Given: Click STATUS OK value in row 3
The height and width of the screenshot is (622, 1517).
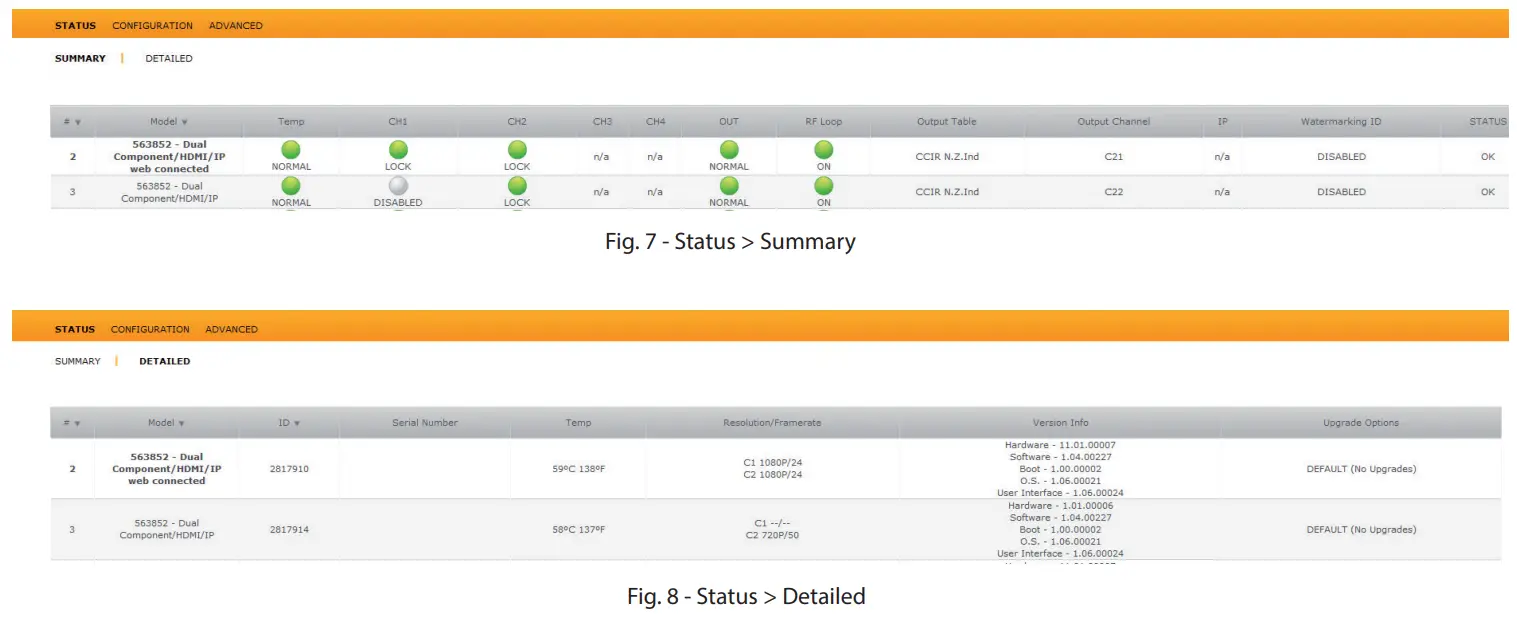Looking at the screenshot, I should 1488,192.
